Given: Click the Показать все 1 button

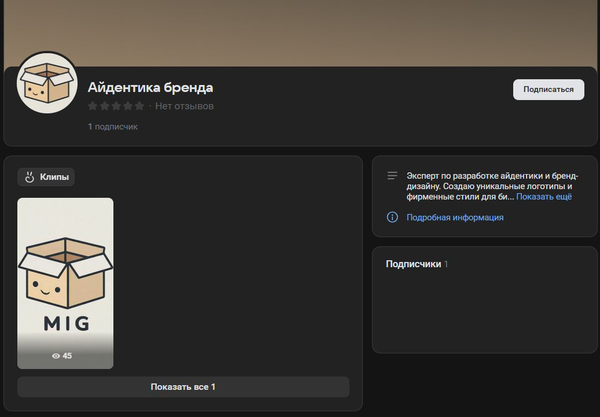Looking at the screenshot, I should (183, 387).
